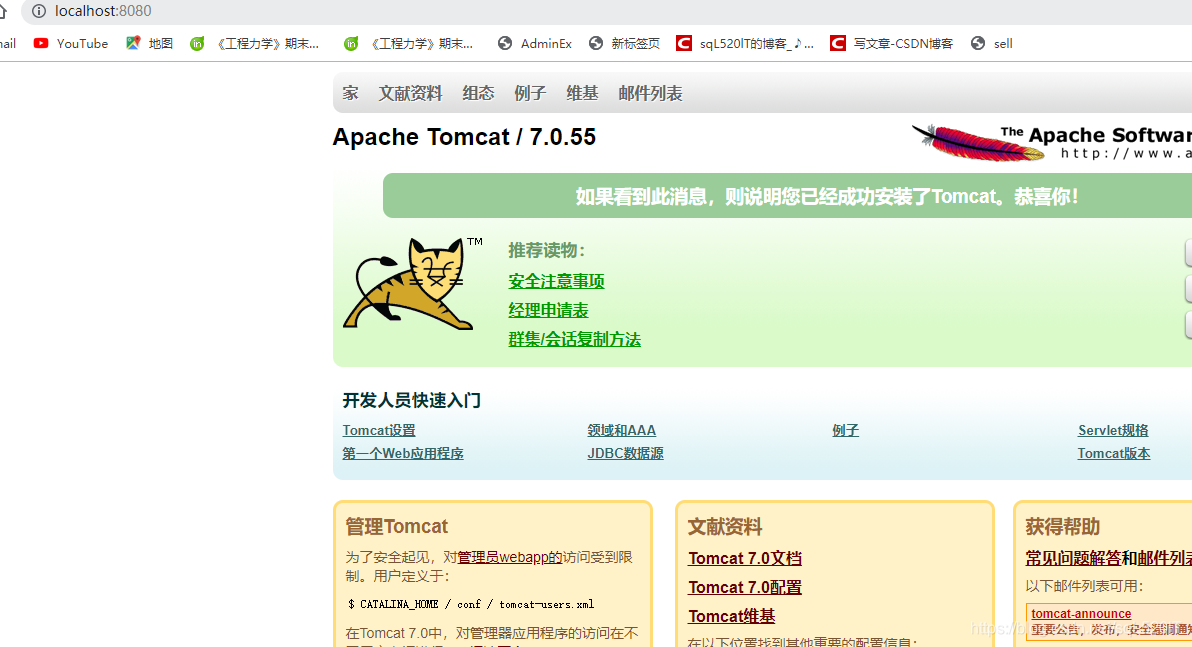Open 邮件列表 in the Tomcat nav bar

coord(650,94)
